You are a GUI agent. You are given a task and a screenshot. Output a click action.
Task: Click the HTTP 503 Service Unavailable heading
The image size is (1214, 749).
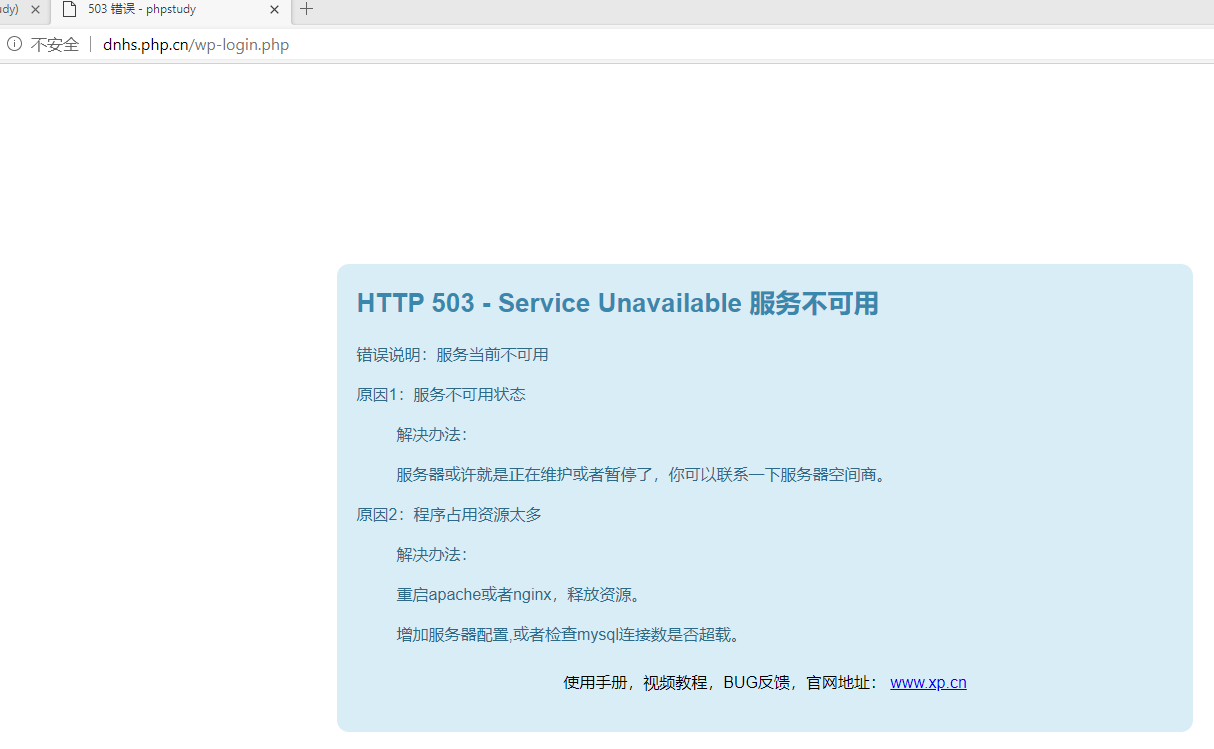[x=617, y=303]
